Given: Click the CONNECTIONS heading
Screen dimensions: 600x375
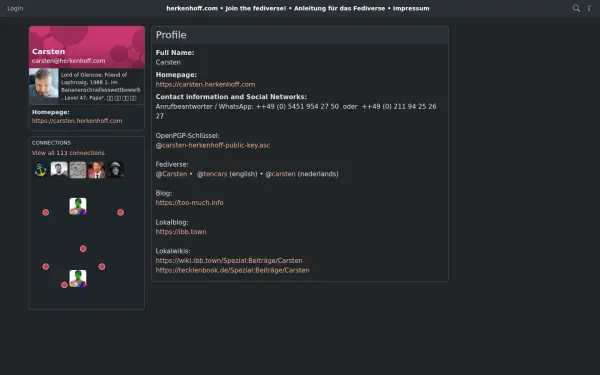Looking at the screenshot, I should coord(51,143).
